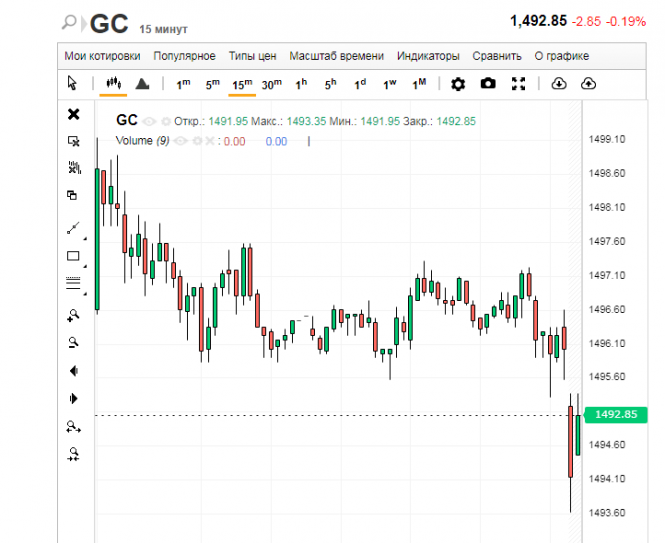Open the Типы цен menu
The image size is (665, 543).
click(x=252, y=56)
